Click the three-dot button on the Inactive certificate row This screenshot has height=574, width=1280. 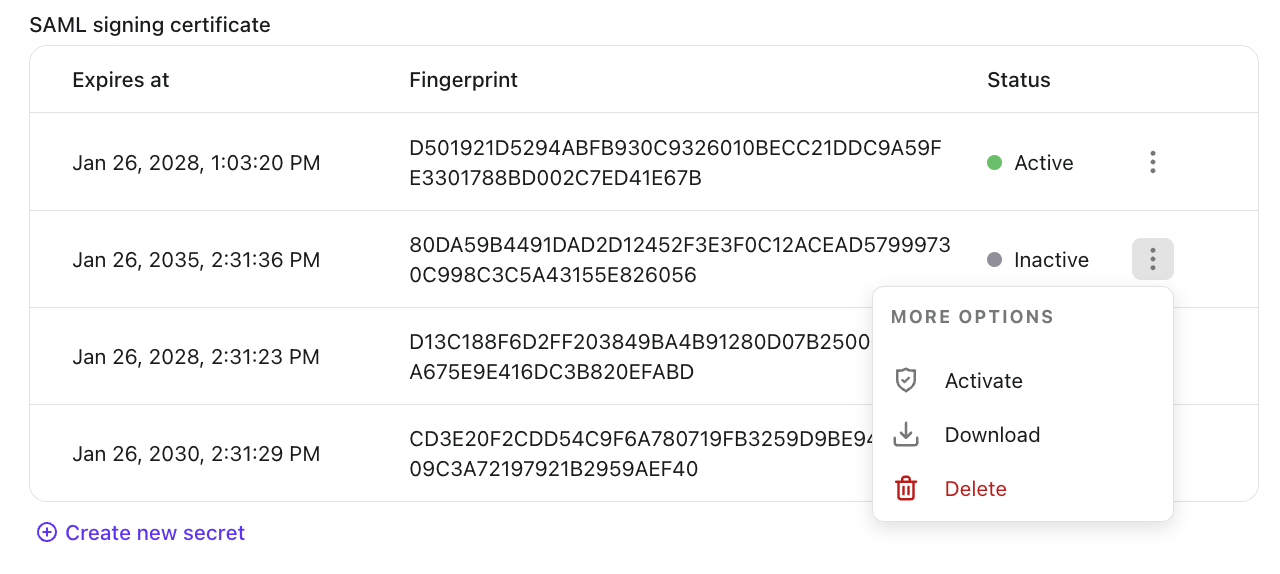[1152, 260]
